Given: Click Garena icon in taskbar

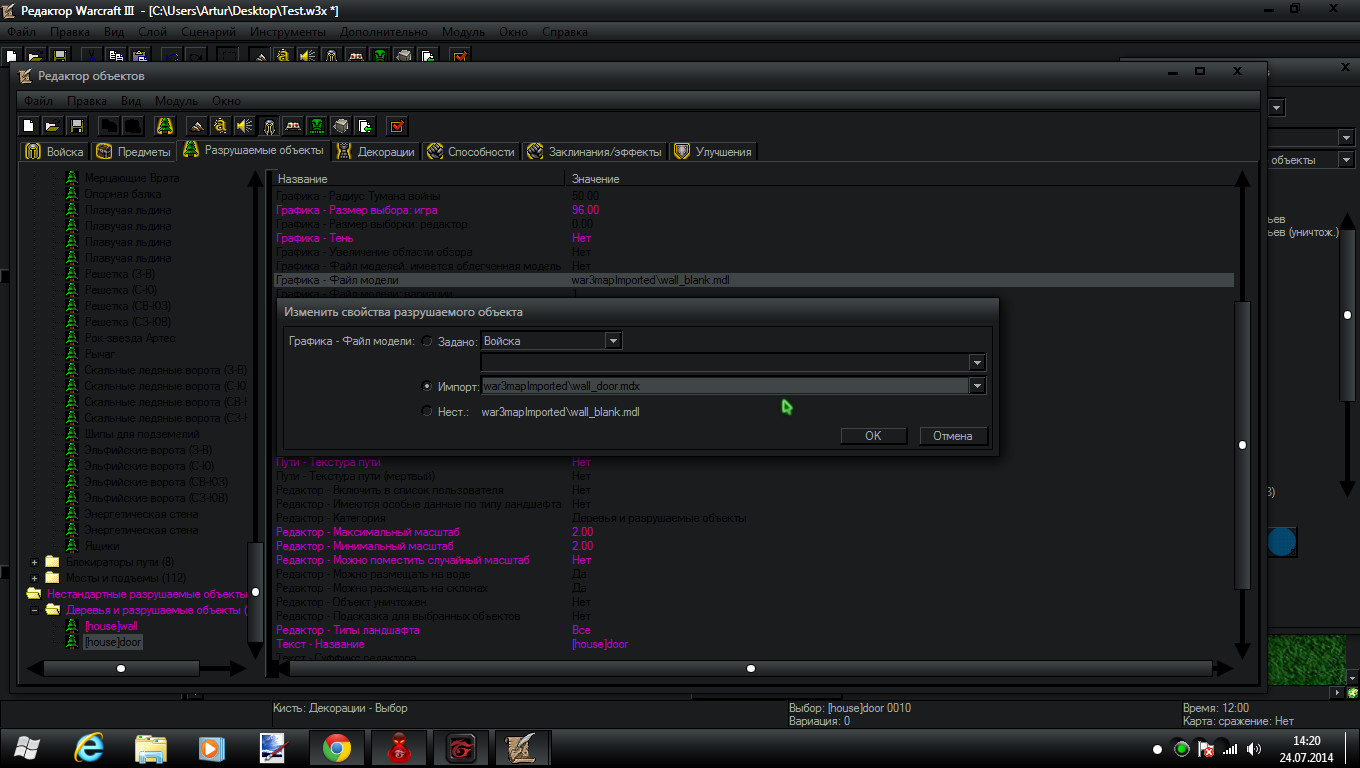Looking at the screenshot, I should point(460,748).
